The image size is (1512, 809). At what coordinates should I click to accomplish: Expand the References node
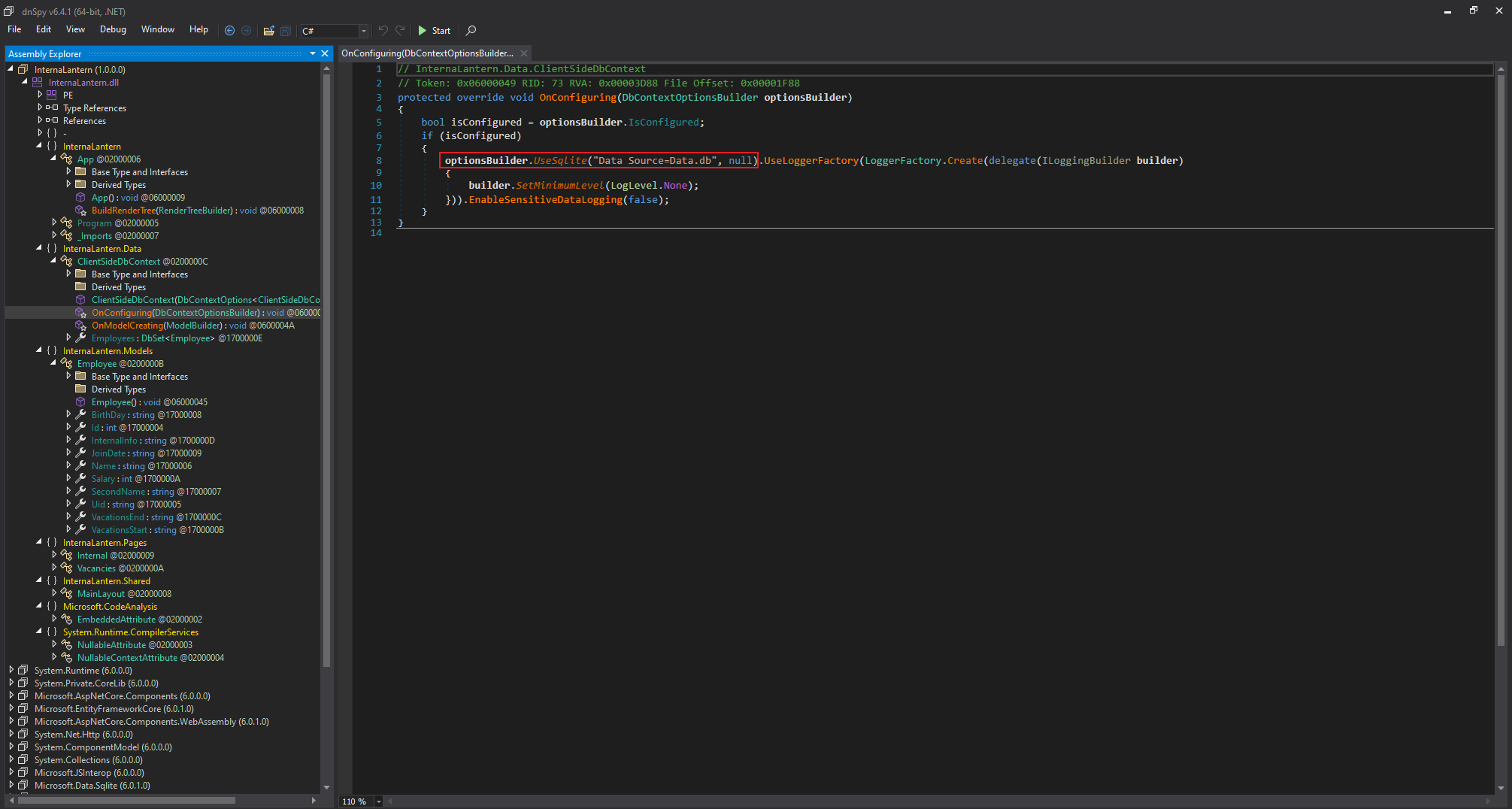tap(40, 120)
